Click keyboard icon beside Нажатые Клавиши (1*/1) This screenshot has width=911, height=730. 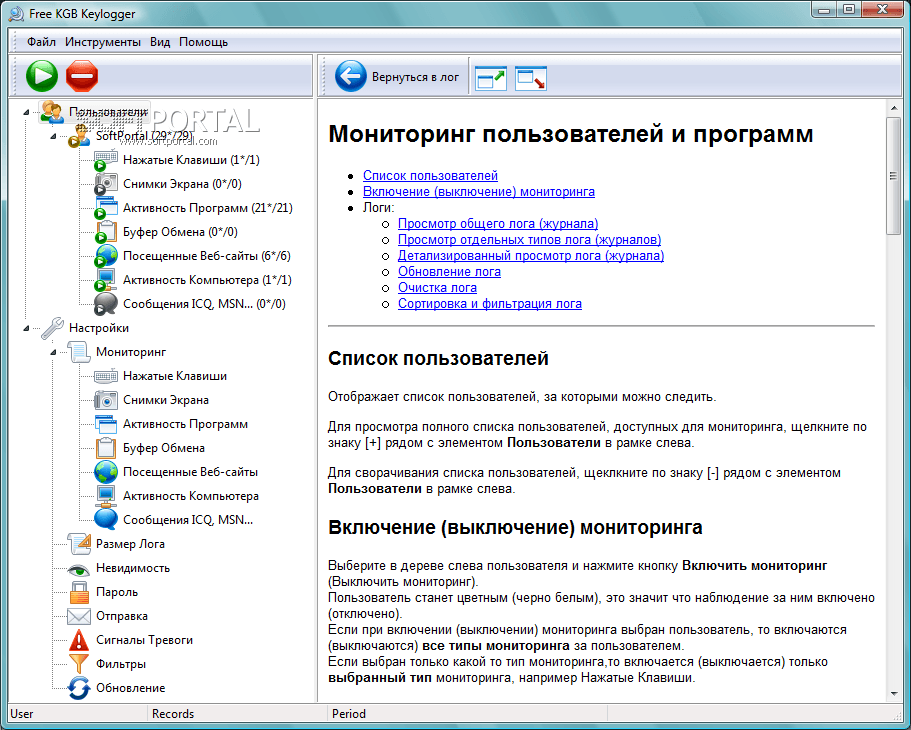pos(106,160)
